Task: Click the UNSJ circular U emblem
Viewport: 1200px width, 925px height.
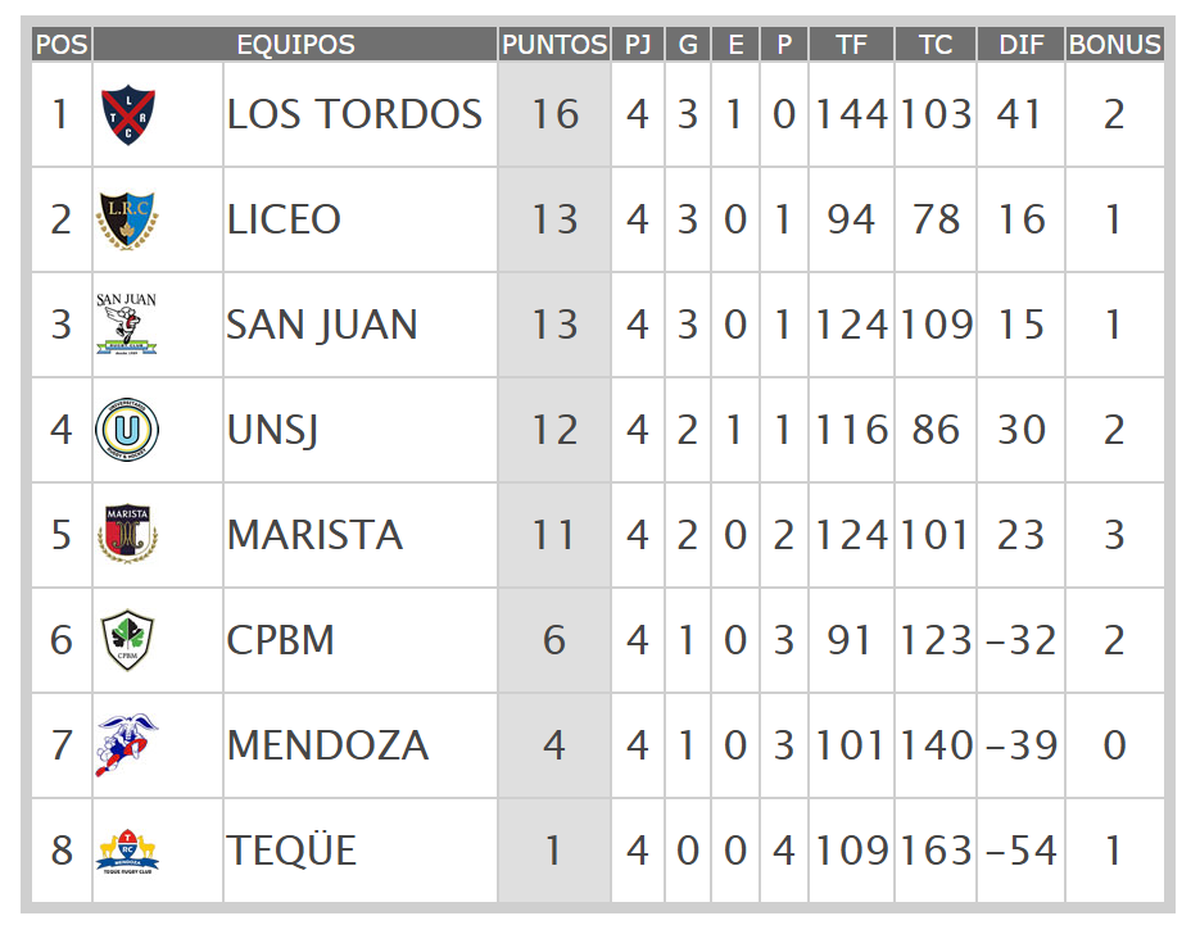Action: pyautogui.click(x=127, y=430)
